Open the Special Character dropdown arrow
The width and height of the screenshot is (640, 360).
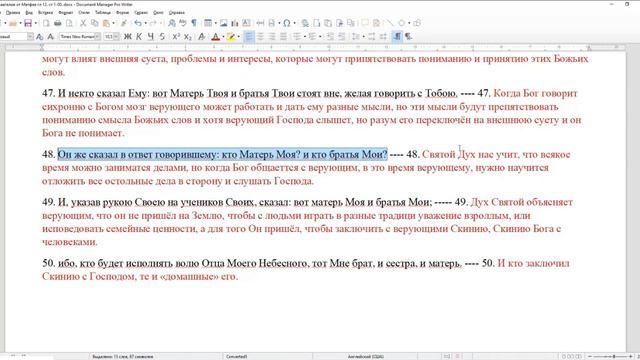coord(294,23)
